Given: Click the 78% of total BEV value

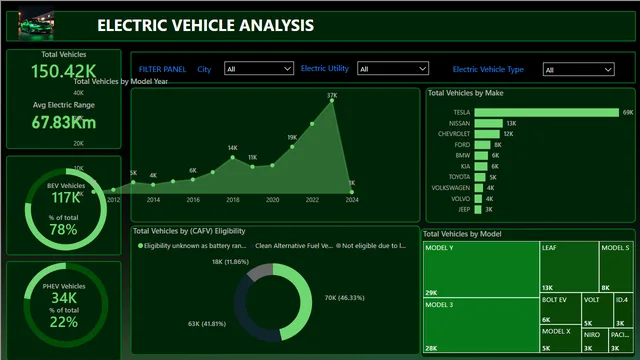Looking at the screenshot, I should (x=63, y=229).
